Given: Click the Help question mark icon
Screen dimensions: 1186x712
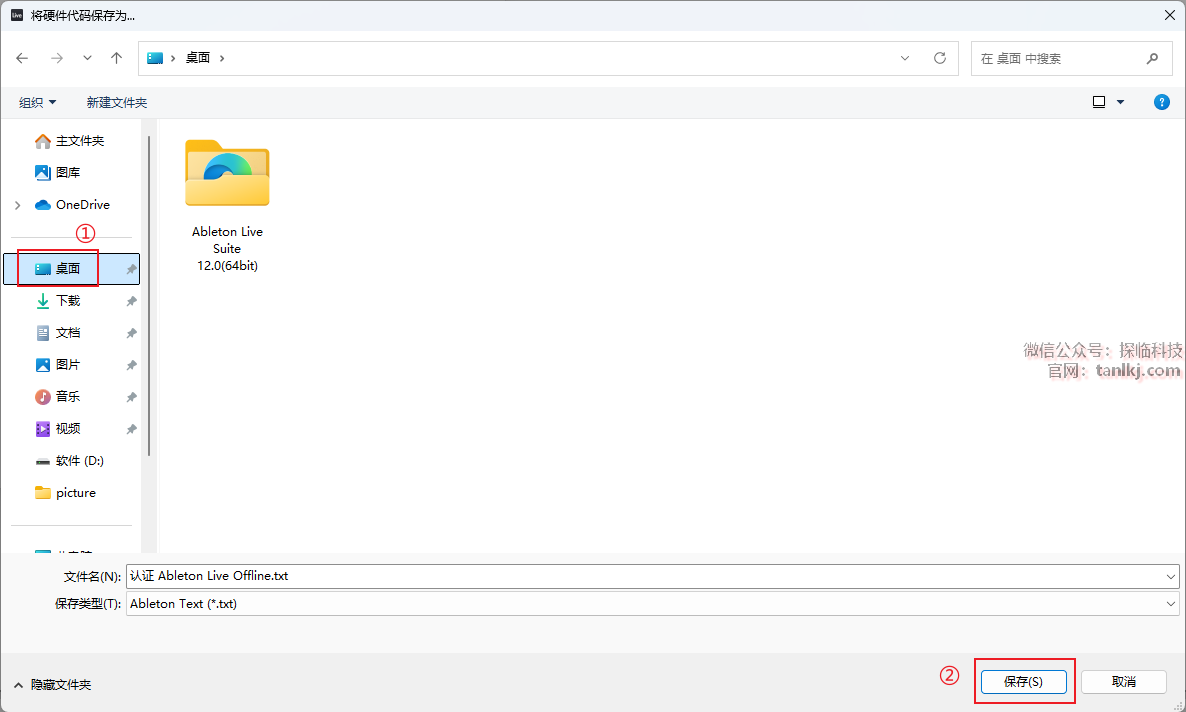Looking at the screenshot, I should [1161, 102].
